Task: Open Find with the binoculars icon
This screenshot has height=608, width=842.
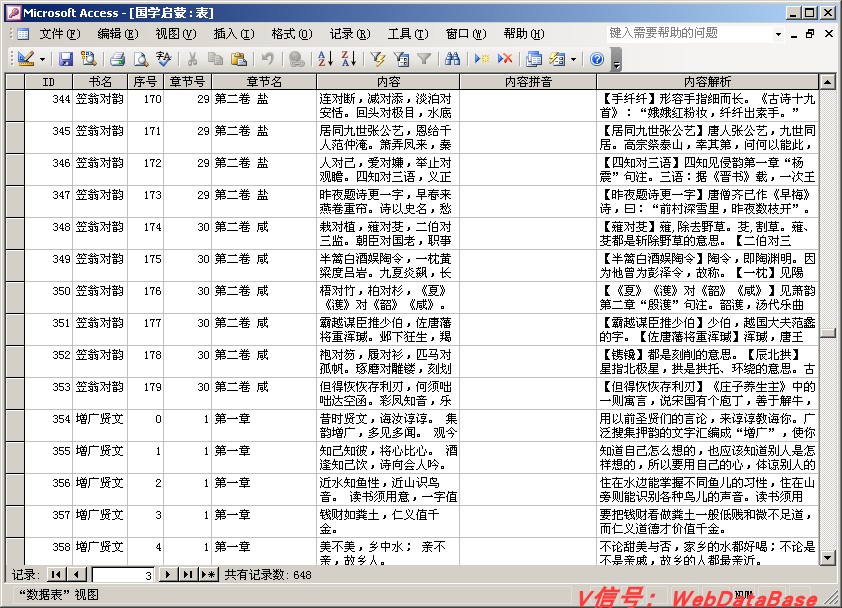Action: 453,59
